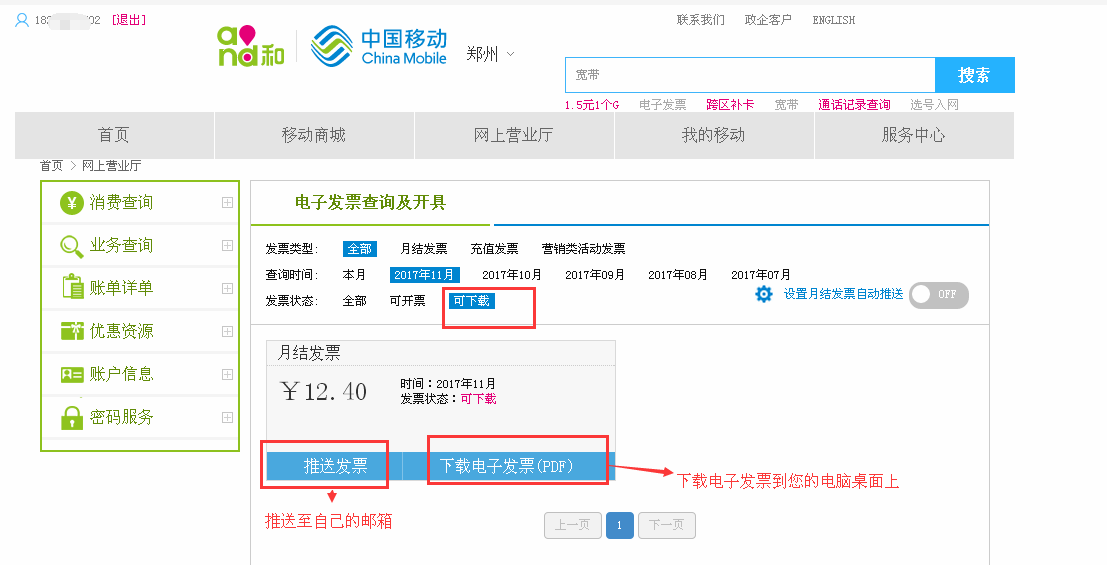Toggle the 月结发票自动推送 OFF switch
The width and height of the screenshot is (1107, 565).
click(x=939, y=295)
